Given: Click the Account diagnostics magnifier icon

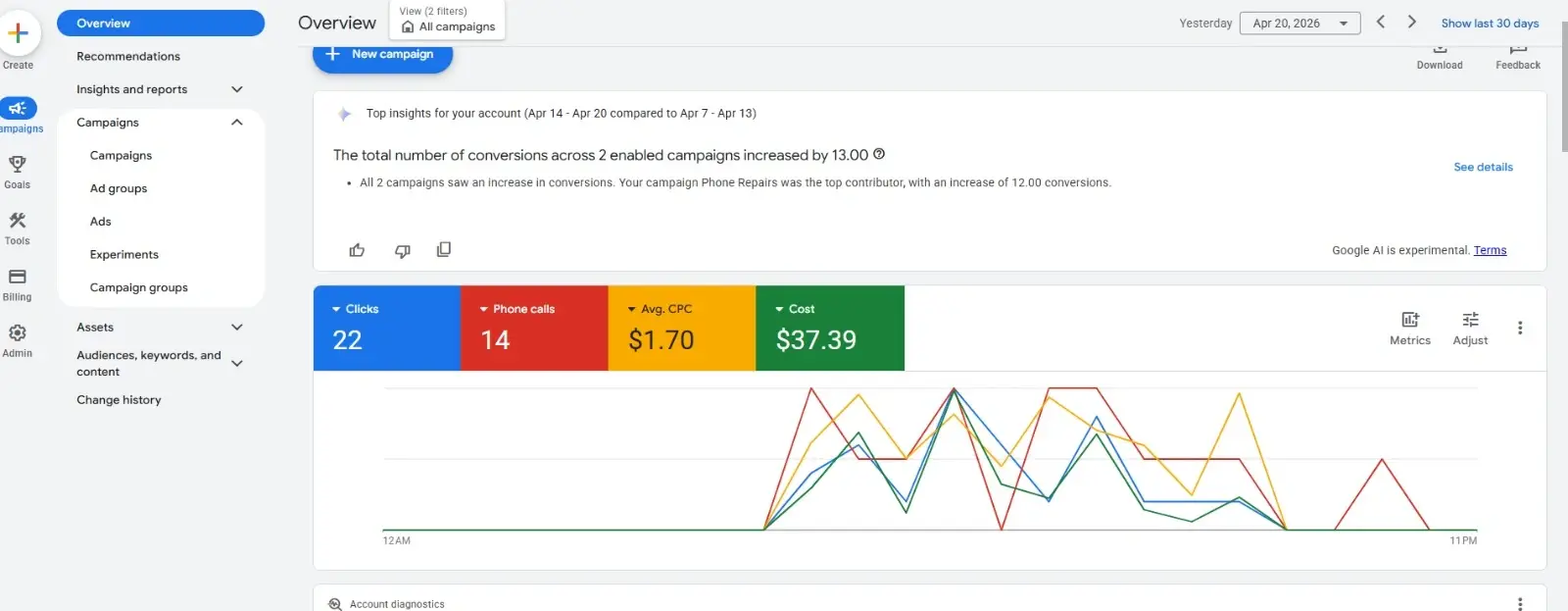Looking at the screenshot, I should click(x=335, y=604).
